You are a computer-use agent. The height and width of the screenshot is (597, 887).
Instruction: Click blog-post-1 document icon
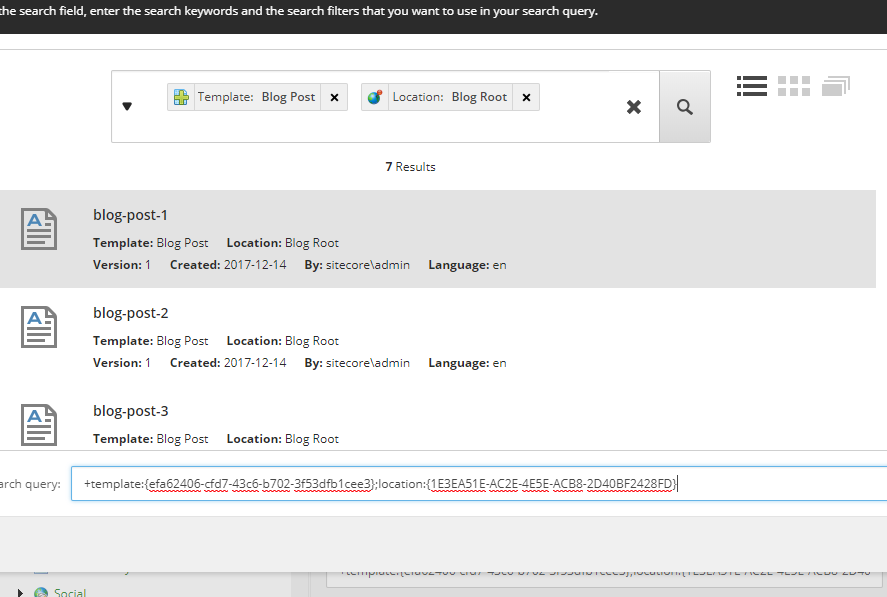39,229
